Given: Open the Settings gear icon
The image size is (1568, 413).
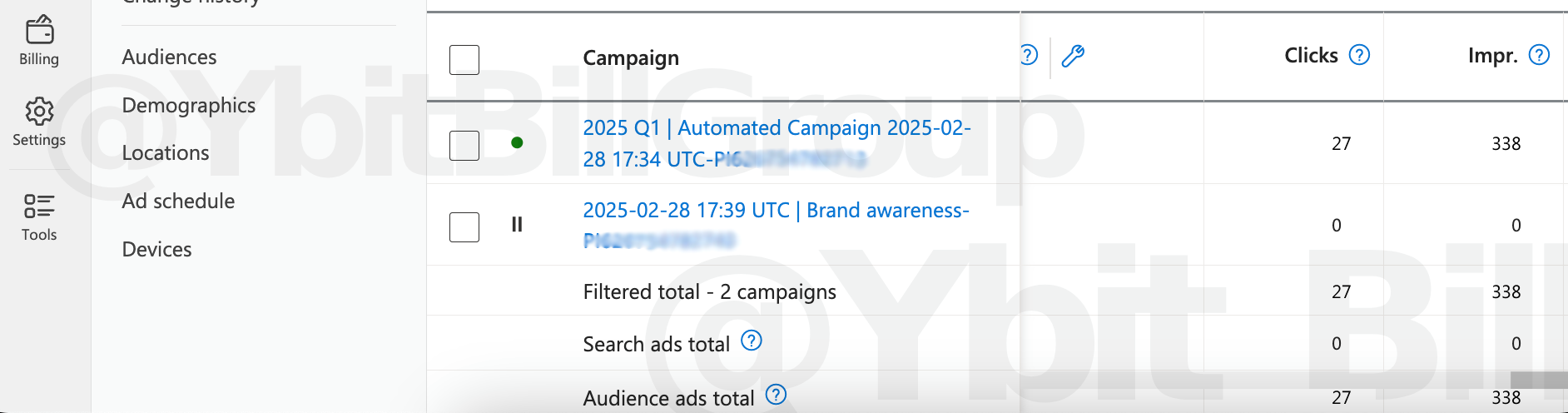Looking at the screenshot, I should tap(39, 112).
